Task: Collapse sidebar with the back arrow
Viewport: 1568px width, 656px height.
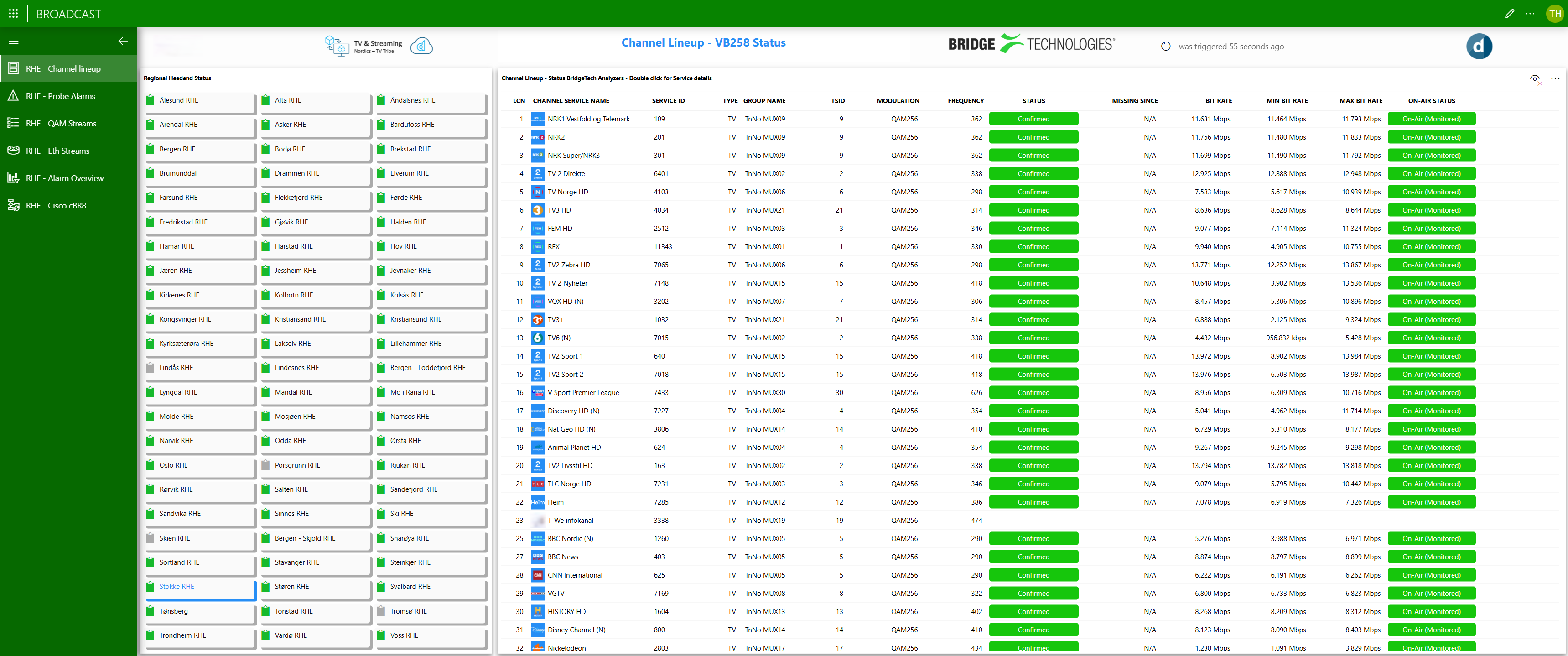Action: [123, 41]
